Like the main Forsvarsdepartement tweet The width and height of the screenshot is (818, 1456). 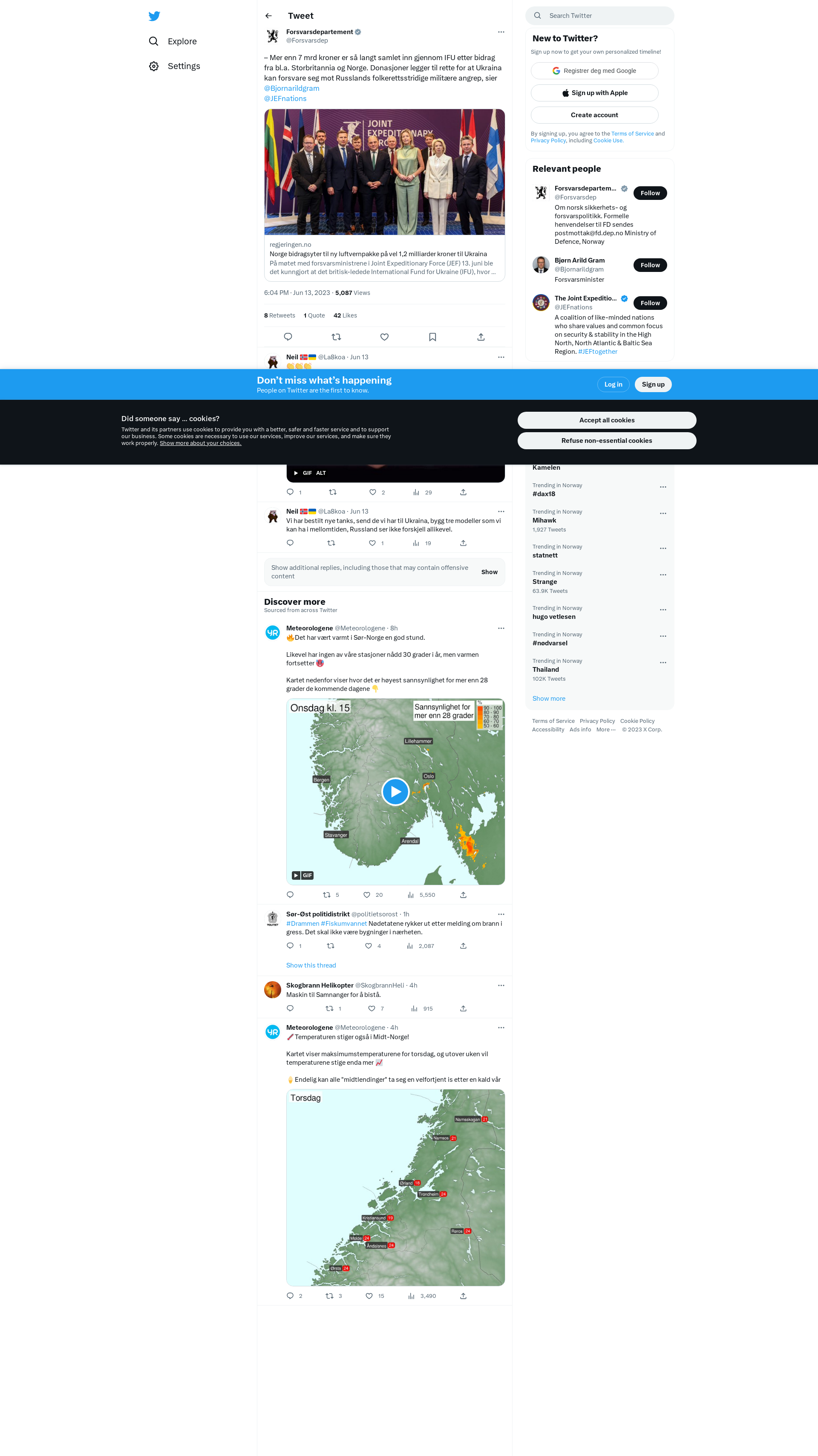coord(384,337)
